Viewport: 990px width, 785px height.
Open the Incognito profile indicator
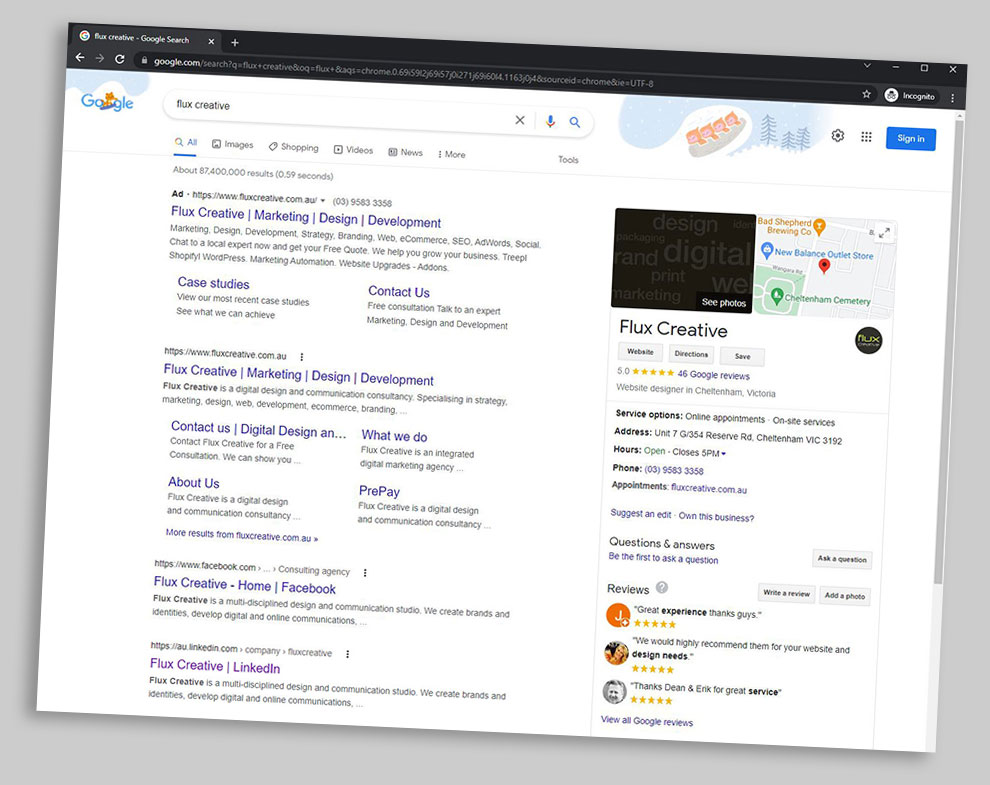tap(910, 96)
